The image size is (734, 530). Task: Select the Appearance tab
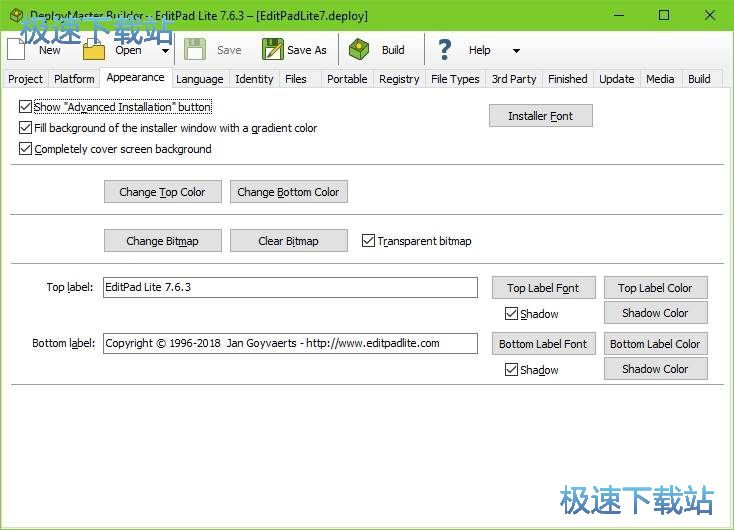pos(135,78)
